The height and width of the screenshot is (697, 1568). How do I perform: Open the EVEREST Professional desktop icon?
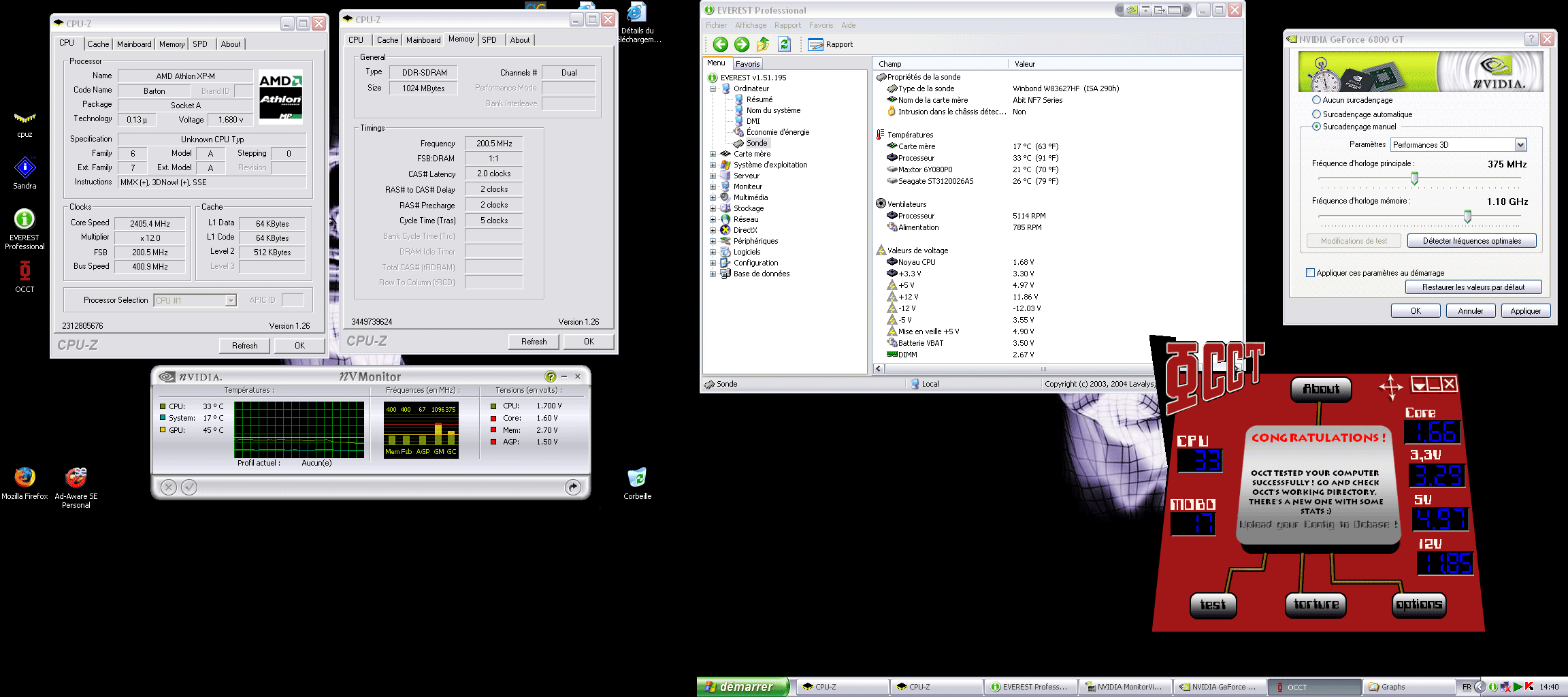[24, 219]
